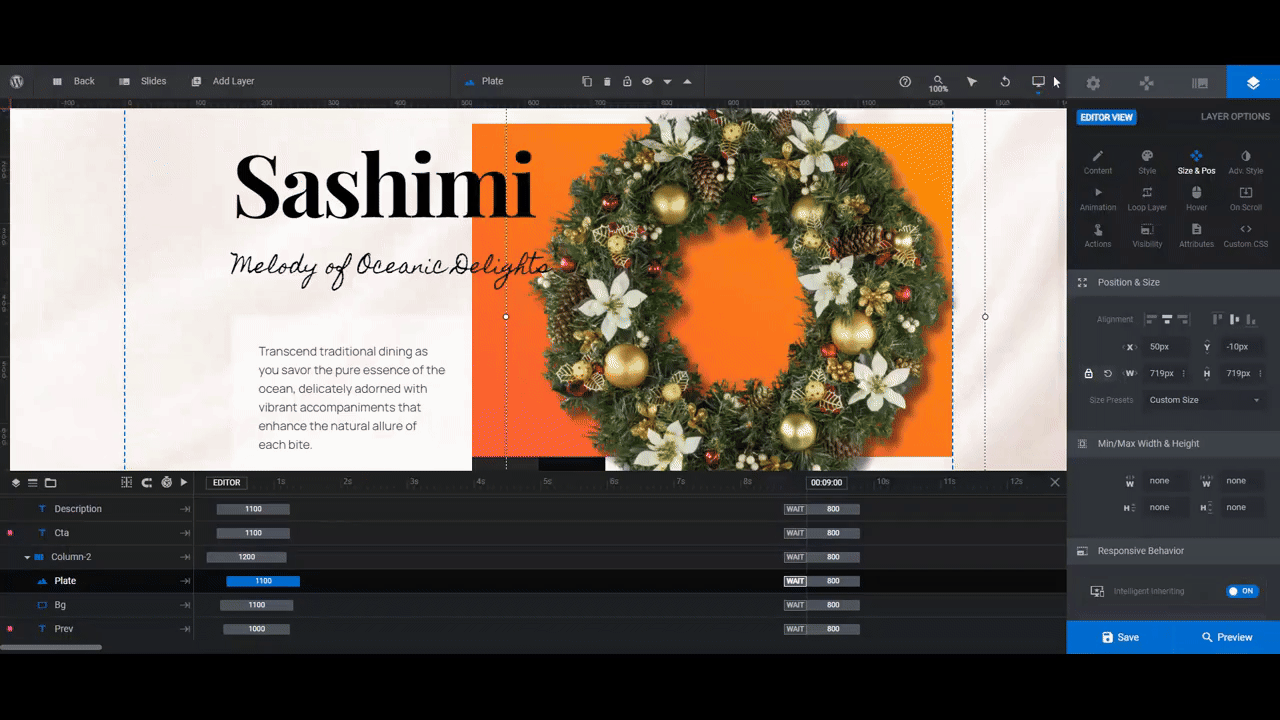The width and height of the screenshot is (1280, 720).
Task: Open the WordPress logo menu
Action: coord(17,81)
